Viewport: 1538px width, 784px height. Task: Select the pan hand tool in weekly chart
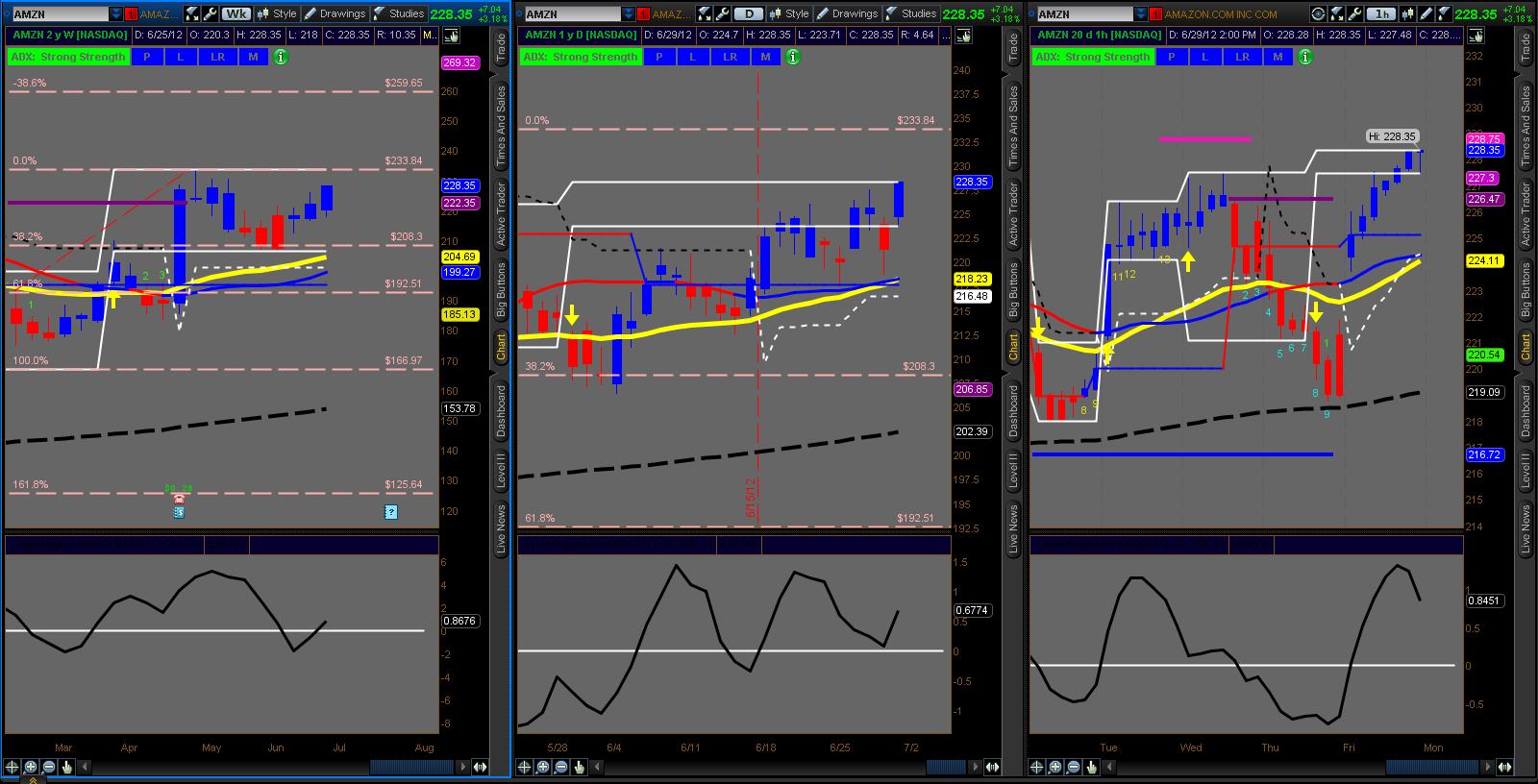click(x=67, y=767)
